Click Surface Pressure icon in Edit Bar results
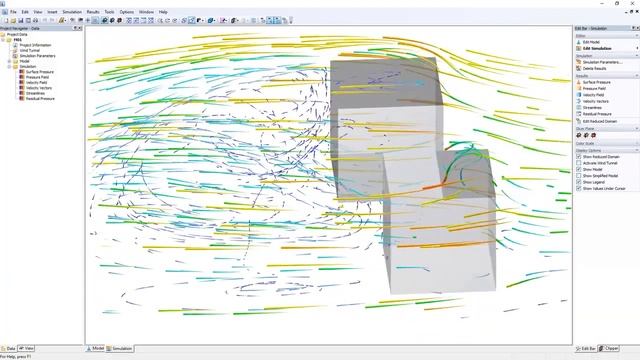640x360 pixels. (x=579, y=82)
